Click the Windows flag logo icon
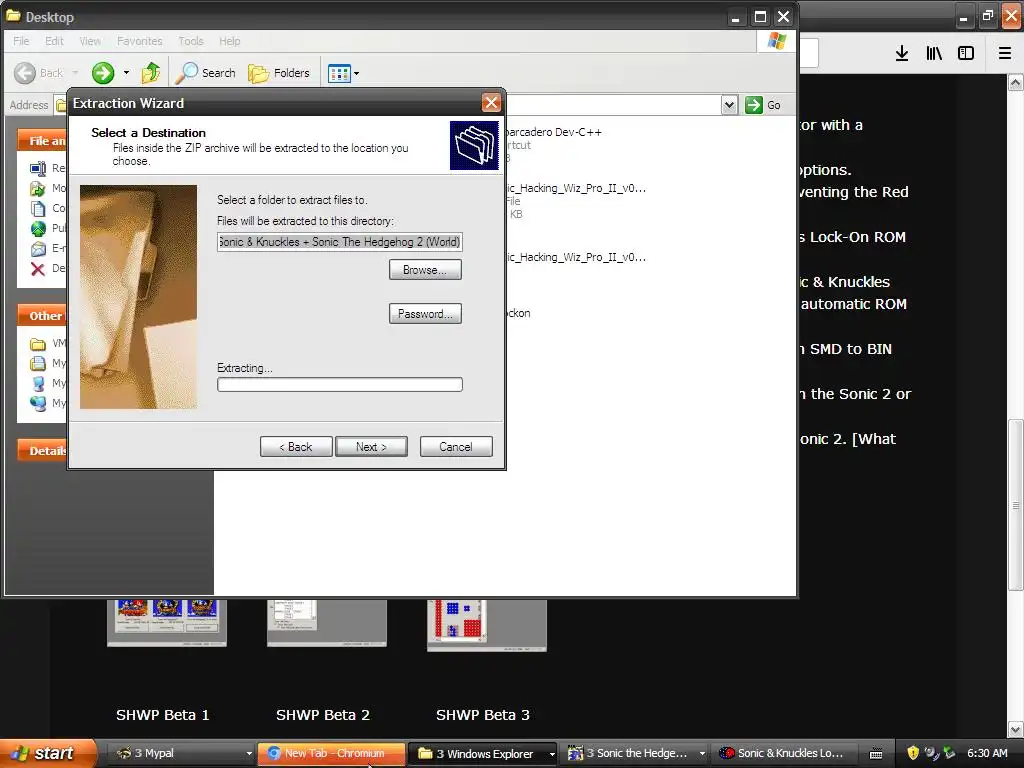 [x=777, y=41]
